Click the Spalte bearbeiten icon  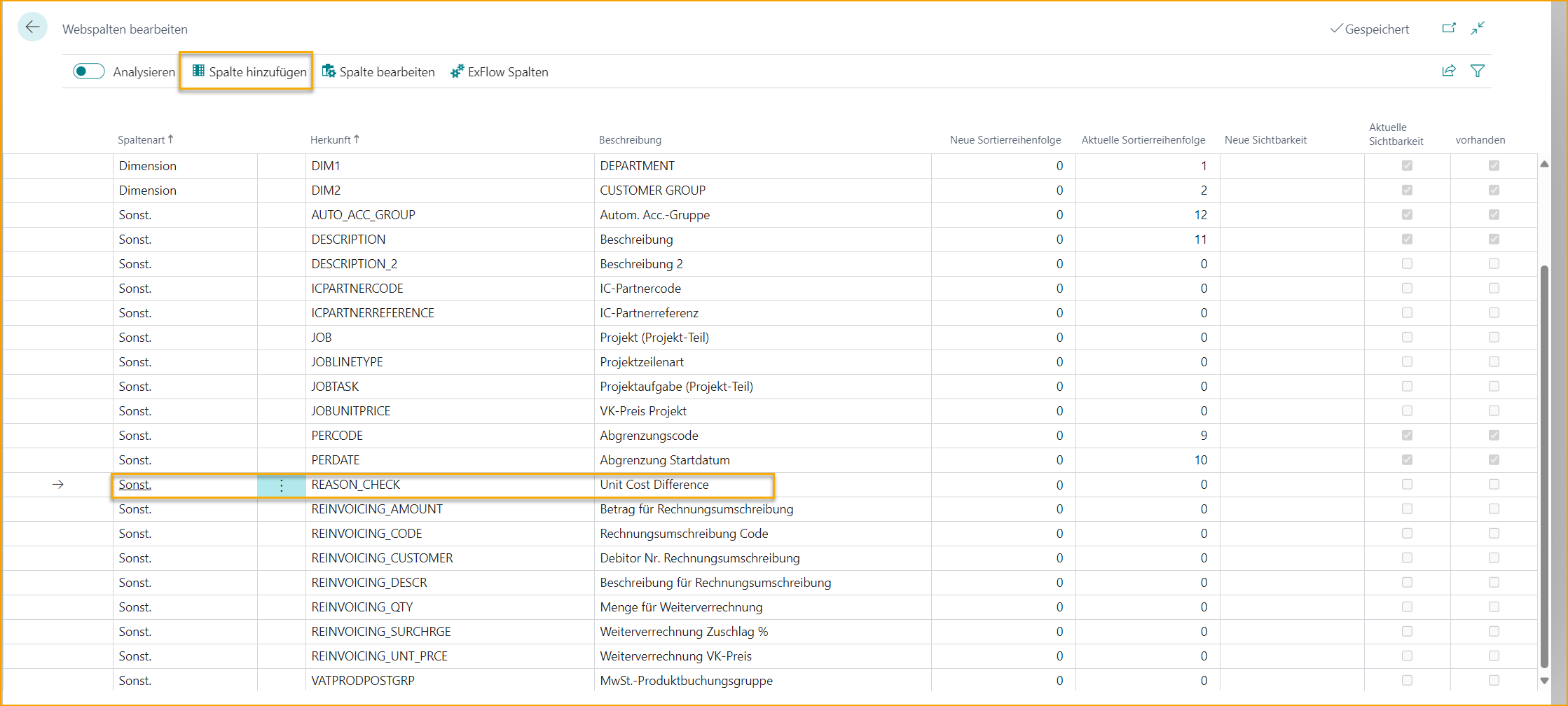tap(329, 71)
